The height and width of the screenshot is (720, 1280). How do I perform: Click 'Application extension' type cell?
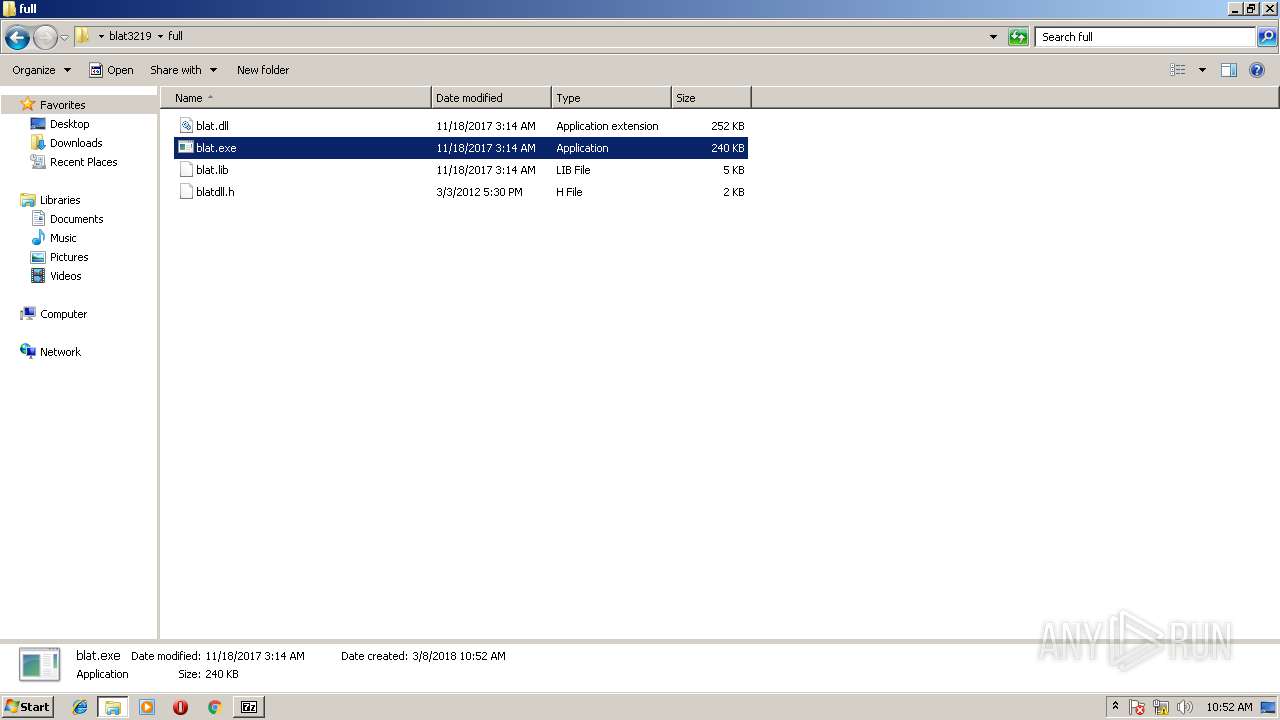pyautogui.click(x=607, y=126)
